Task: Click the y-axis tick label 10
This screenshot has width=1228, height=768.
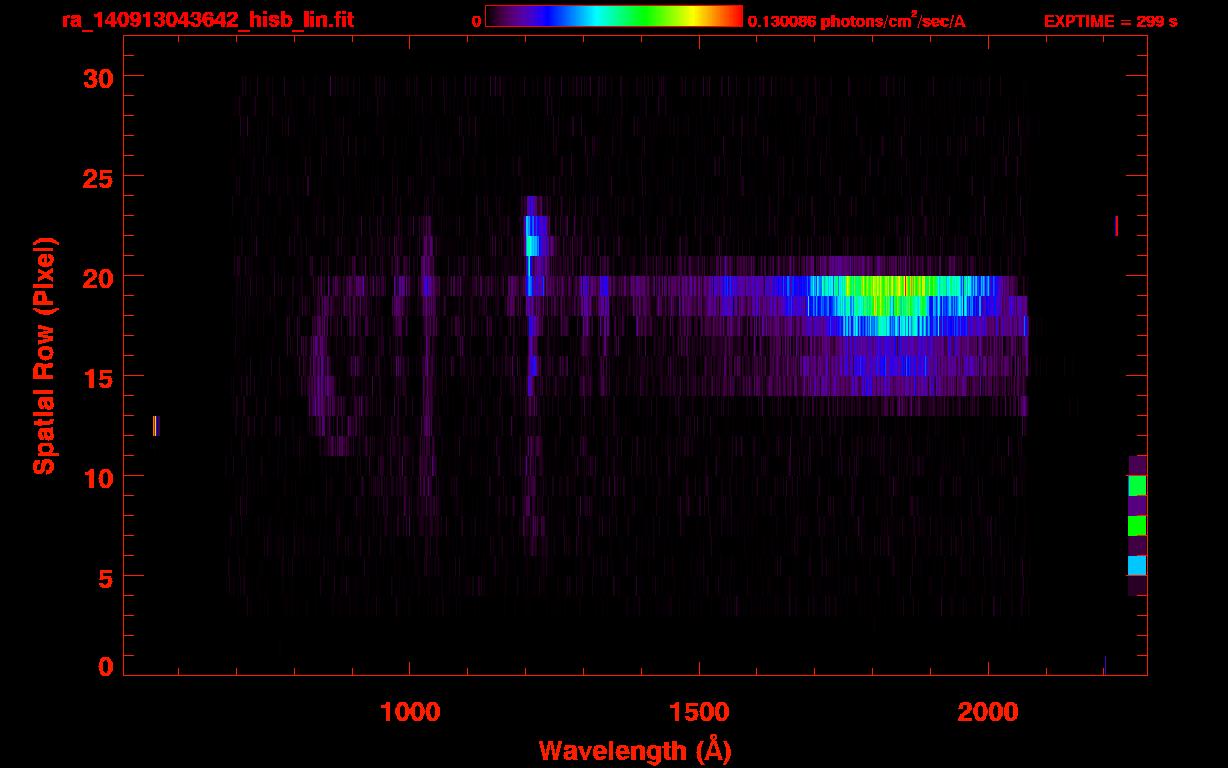Action: click(97, 477)
